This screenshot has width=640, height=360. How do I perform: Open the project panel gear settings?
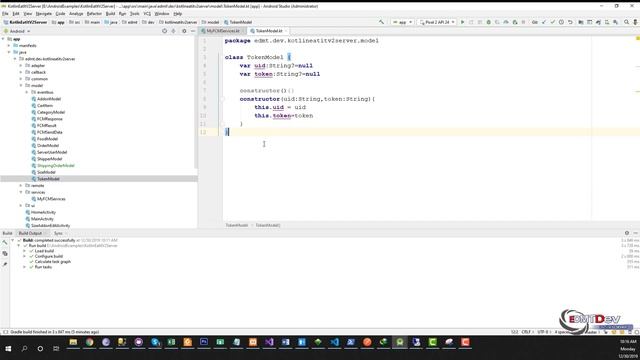coord(184,31)
